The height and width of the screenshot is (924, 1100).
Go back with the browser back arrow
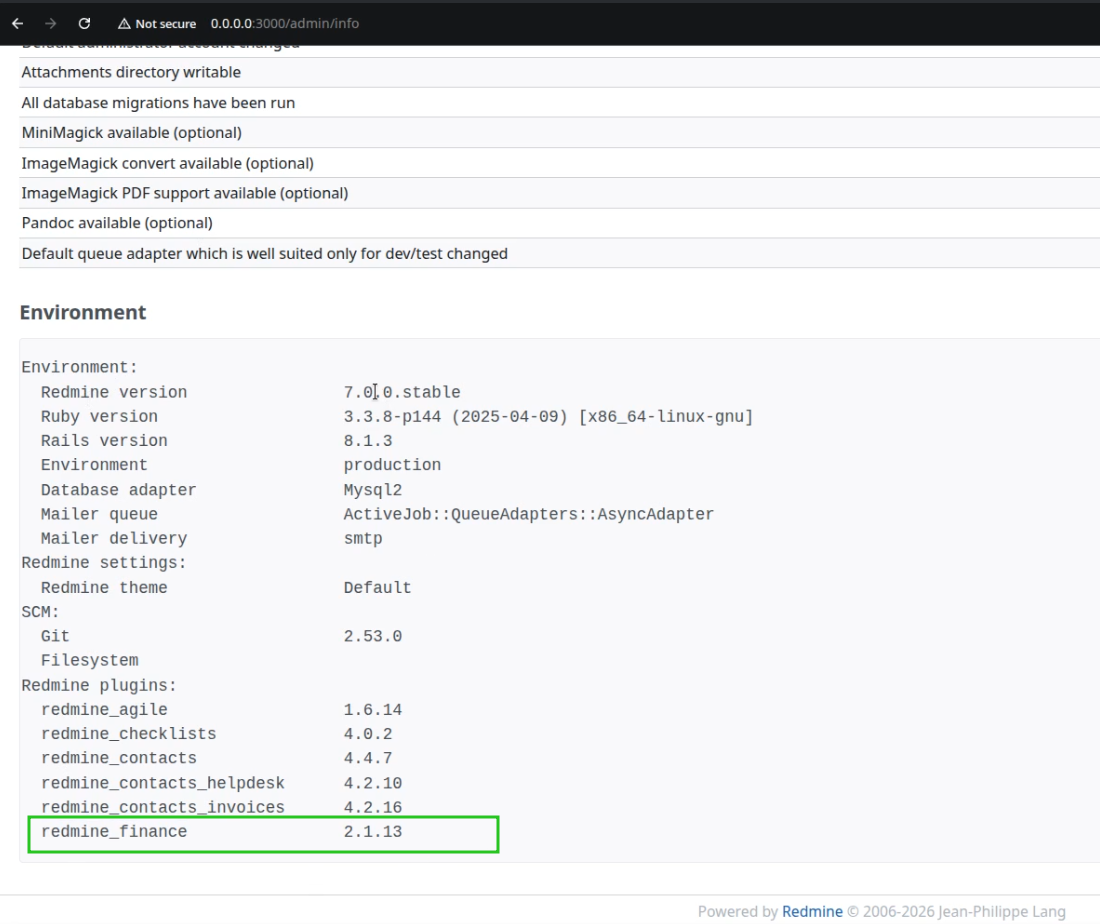click(x=18, y=23)
